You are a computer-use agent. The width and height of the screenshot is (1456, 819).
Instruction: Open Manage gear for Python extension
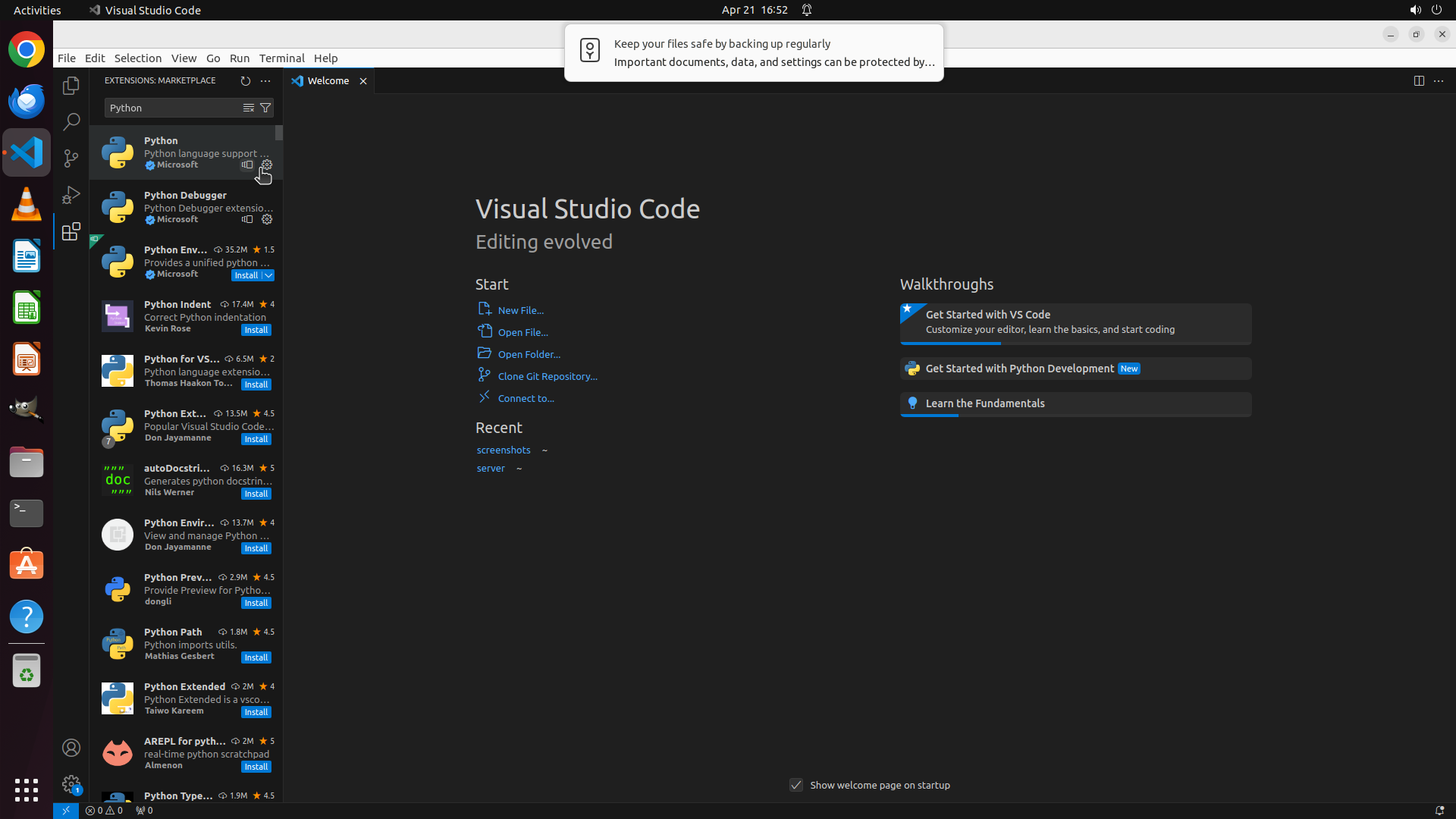(267, 165)
